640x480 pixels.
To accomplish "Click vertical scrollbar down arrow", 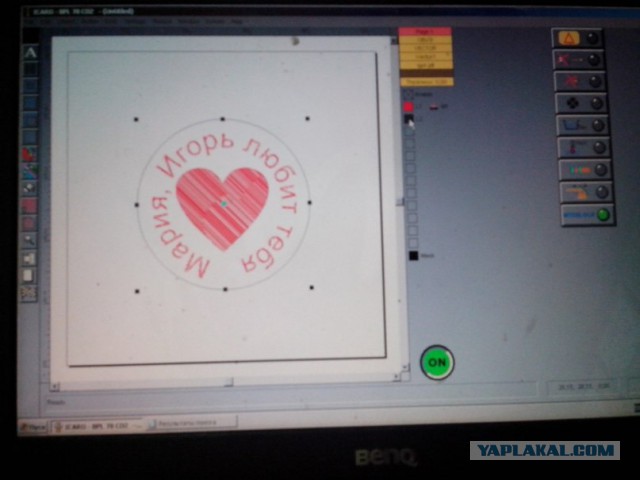I will [x=404, y=367].
